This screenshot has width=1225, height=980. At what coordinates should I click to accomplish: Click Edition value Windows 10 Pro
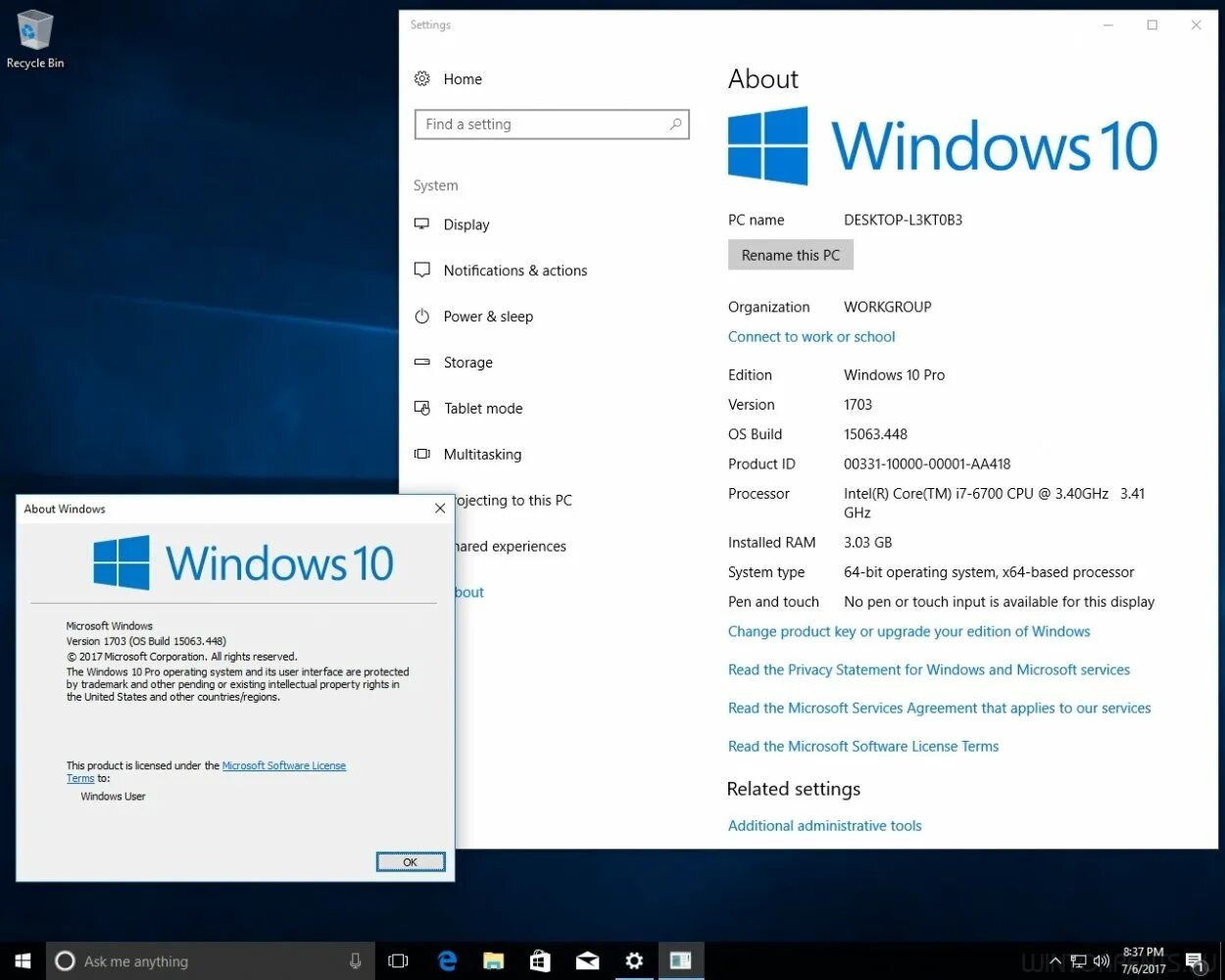pyautogui.click(x=894, y=374)
